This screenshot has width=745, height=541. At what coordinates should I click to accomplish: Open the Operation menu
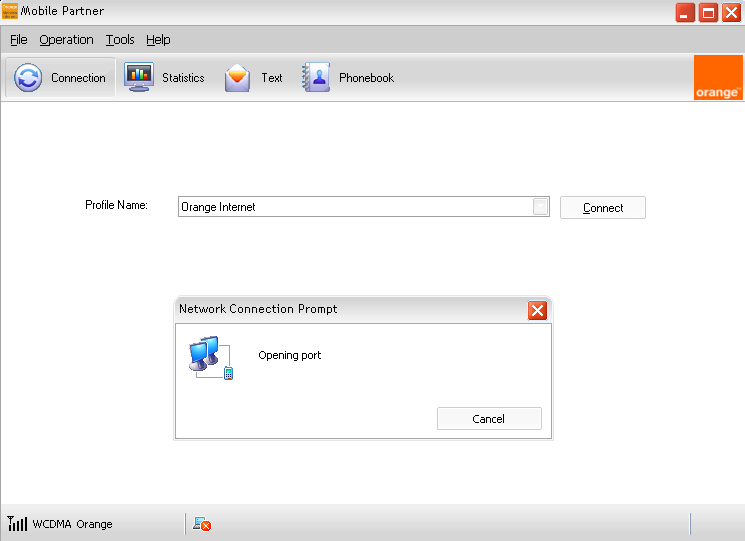click(66, 40)
